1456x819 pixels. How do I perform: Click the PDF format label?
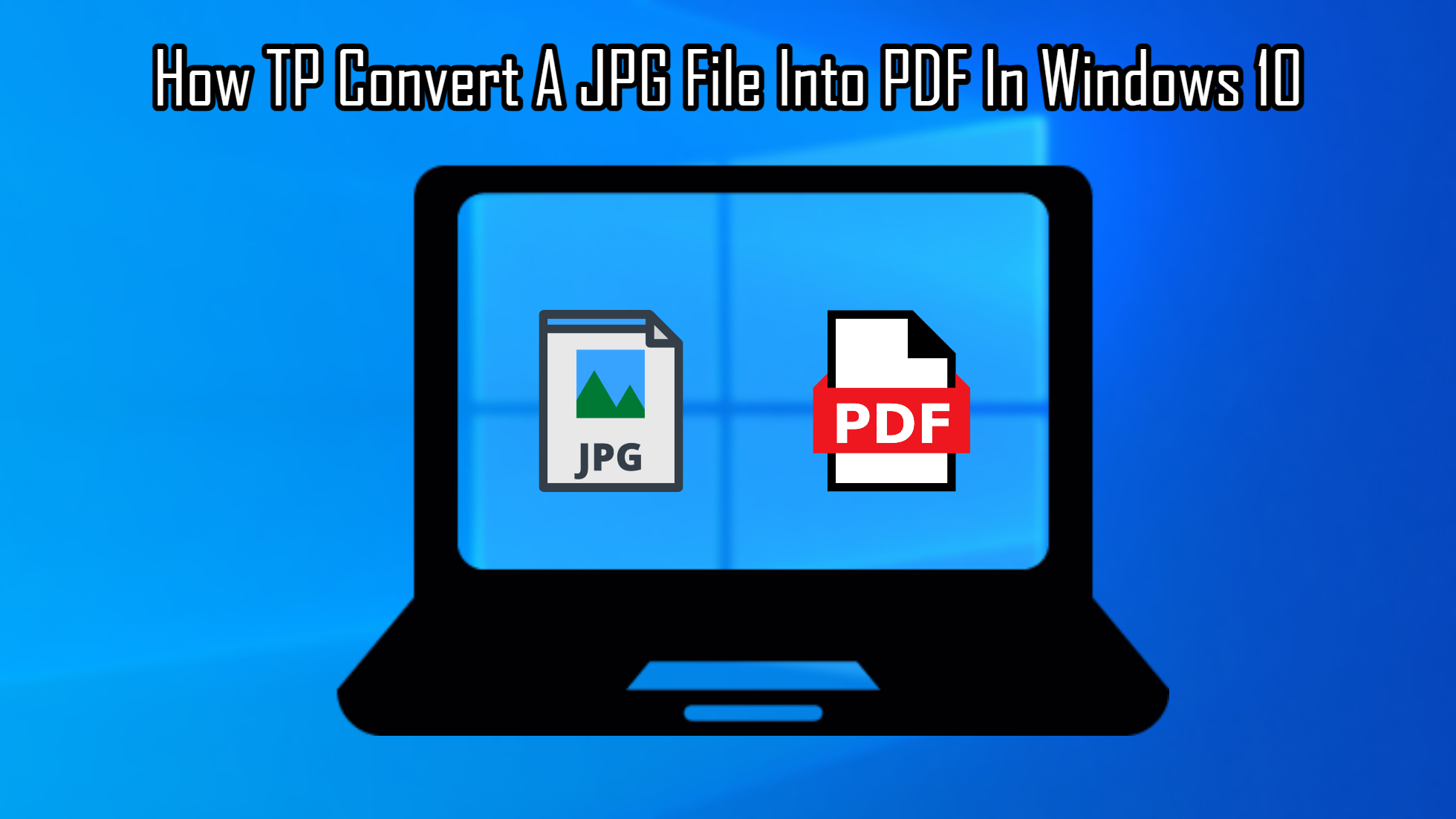pos(886,413)
